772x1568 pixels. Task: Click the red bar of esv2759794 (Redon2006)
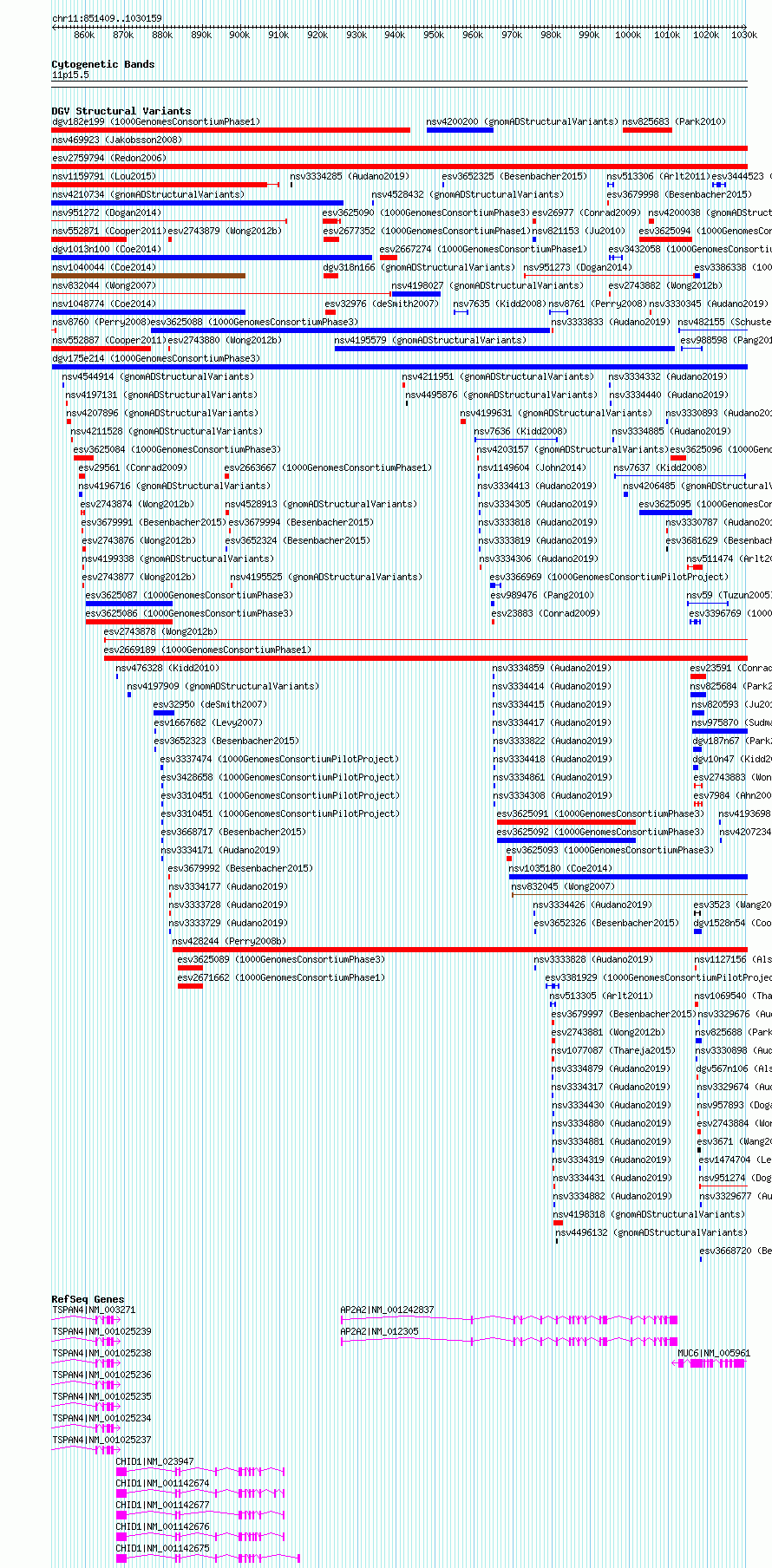(x=399, y=167)
